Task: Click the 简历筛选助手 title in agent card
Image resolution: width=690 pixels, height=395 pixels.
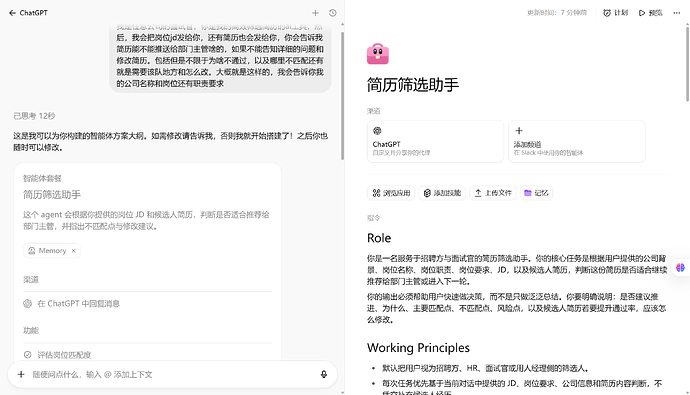Action: tap(52, 194)
